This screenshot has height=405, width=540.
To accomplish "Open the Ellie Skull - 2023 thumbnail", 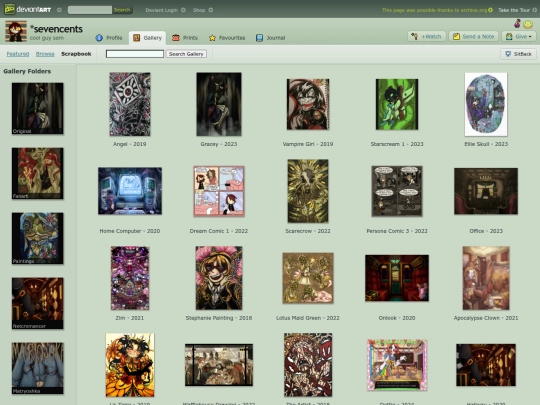I will pos(486,104).
